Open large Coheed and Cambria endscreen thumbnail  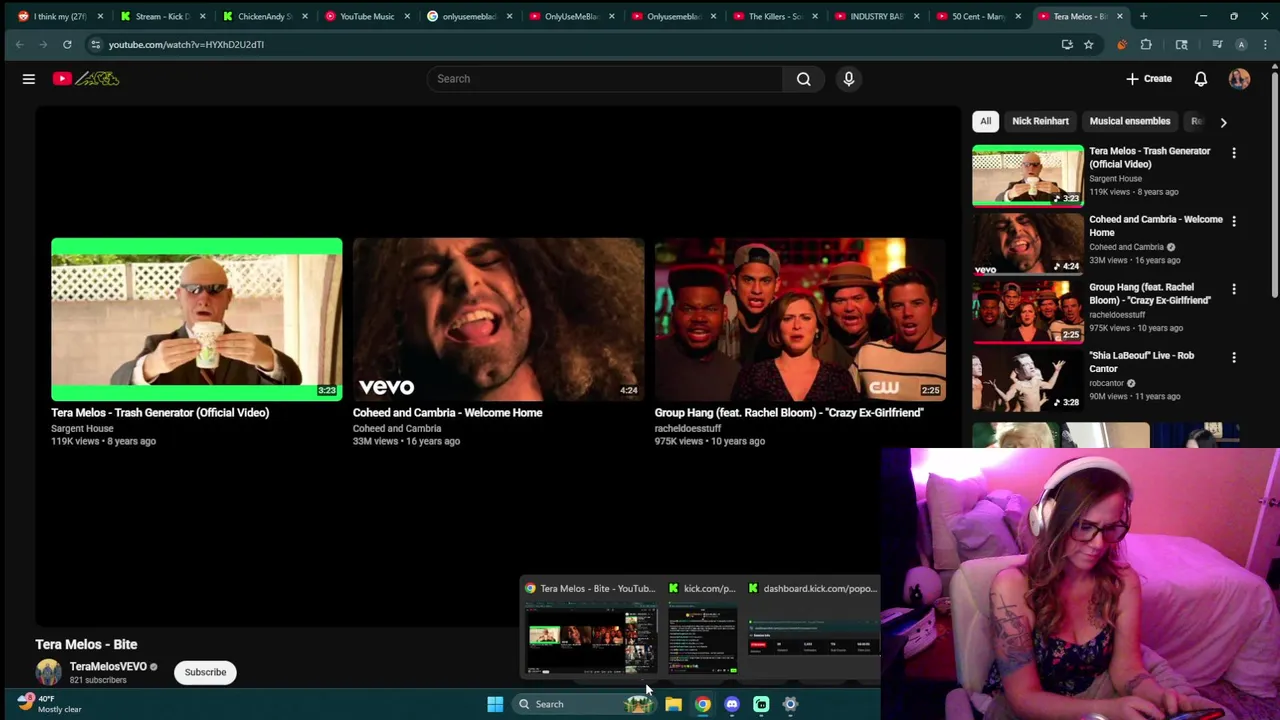click(498, 319)
